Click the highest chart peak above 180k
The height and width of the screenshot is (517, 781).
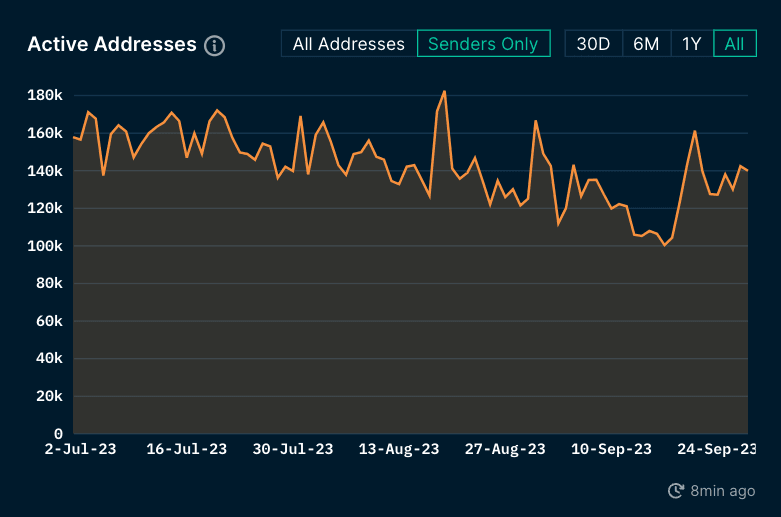pyautogui.click(x=444, y=92)
